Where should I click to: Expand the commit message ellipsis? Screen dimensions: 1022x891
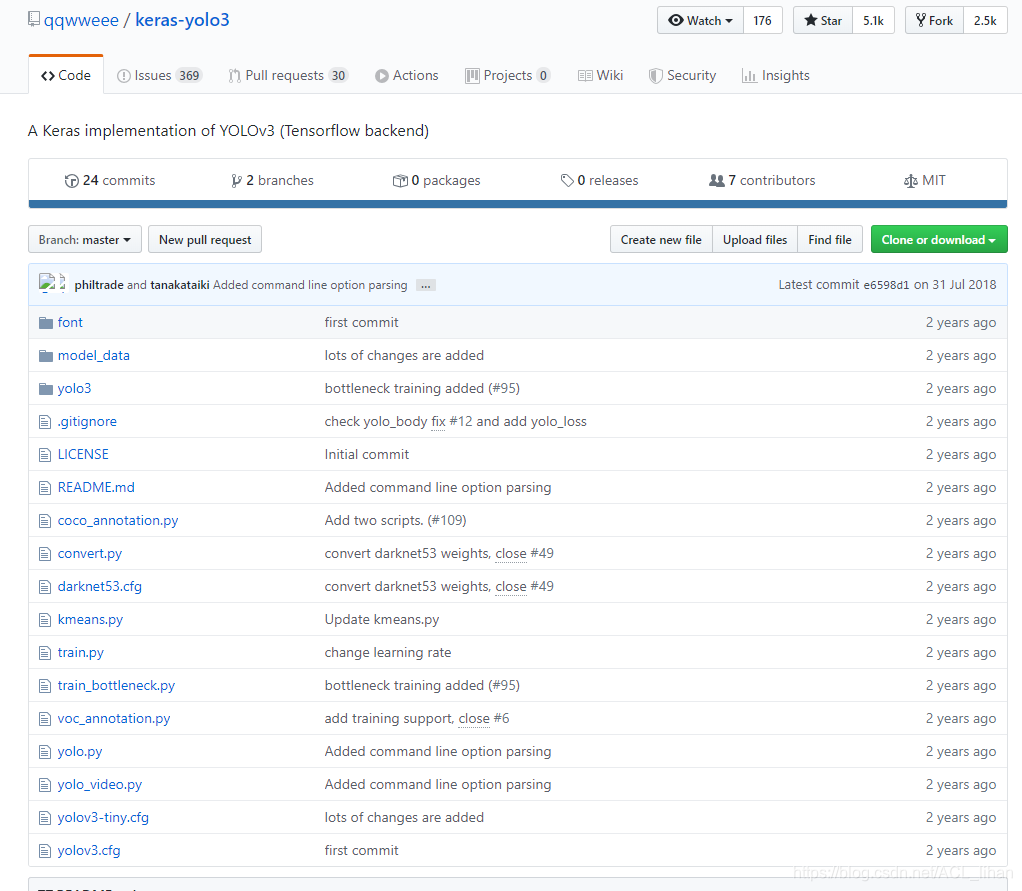(426, 285)
